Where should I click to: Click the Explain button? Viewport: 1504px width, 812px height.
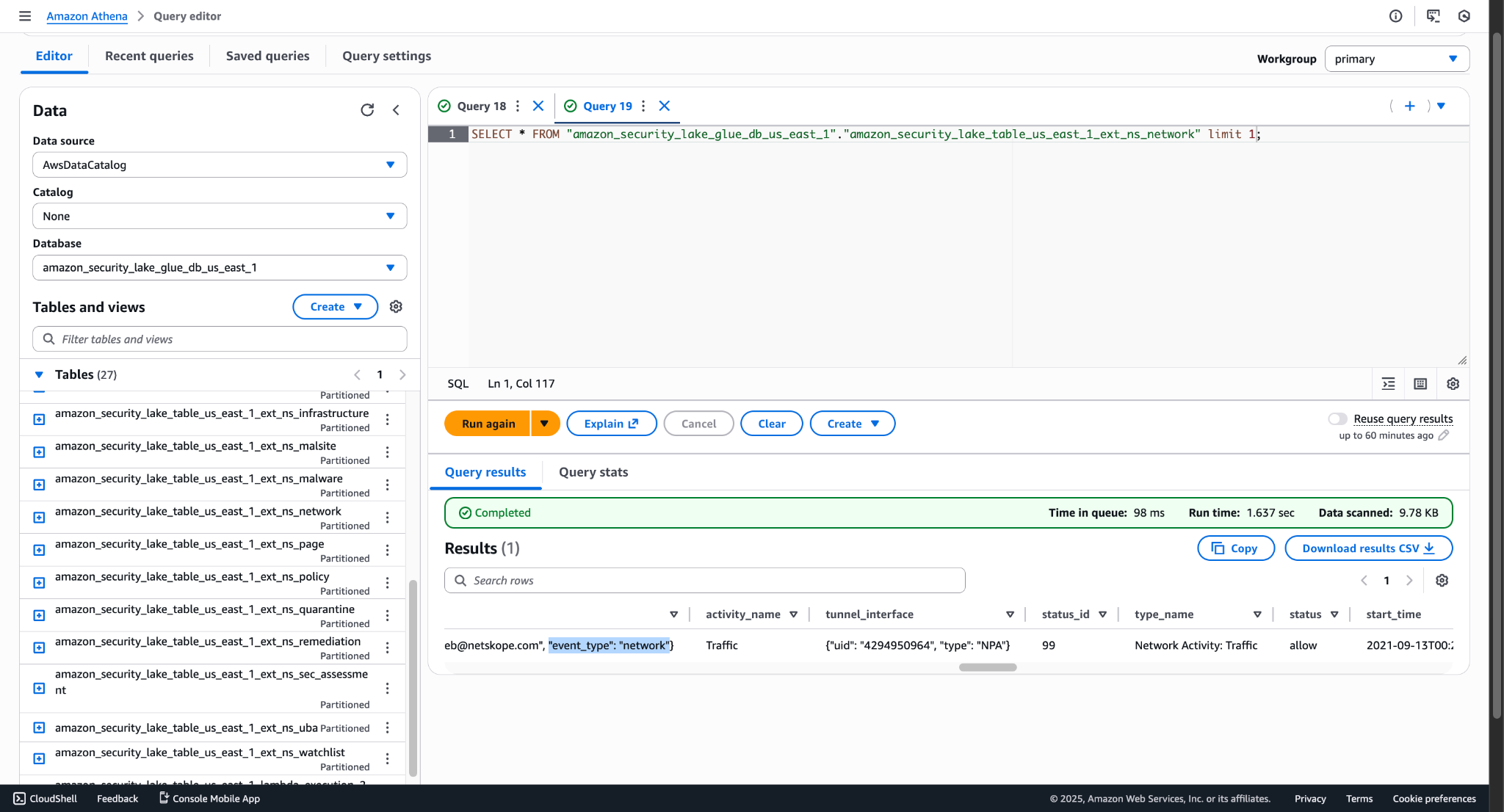pyautogui.click(x=612, y=424)
